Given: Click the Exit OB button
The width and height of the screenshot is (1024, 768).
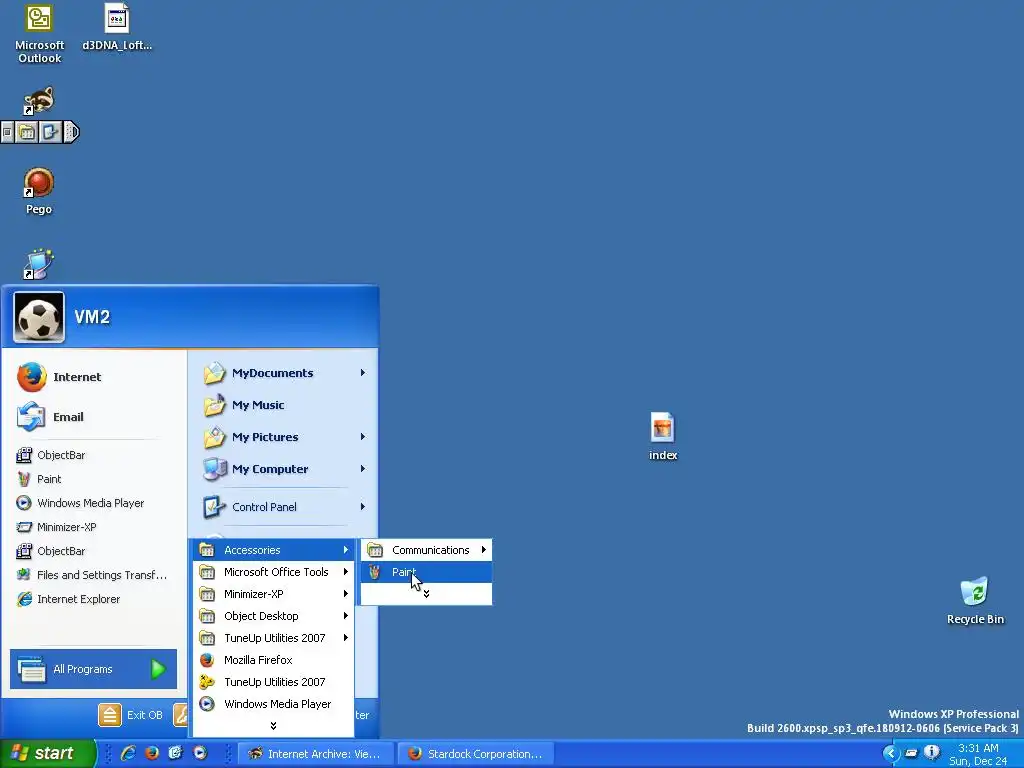Looking at the screenshot, I should [132, 715].
